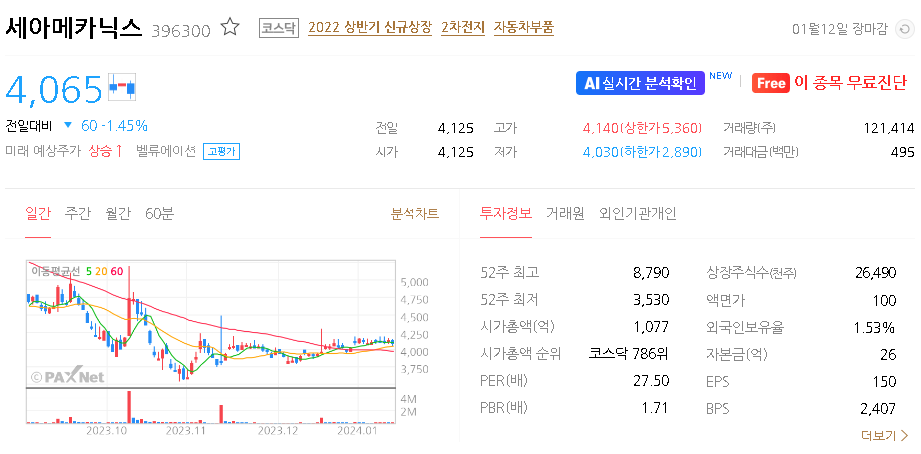Open 자동차부품 theme link

[x=523, y=28]
